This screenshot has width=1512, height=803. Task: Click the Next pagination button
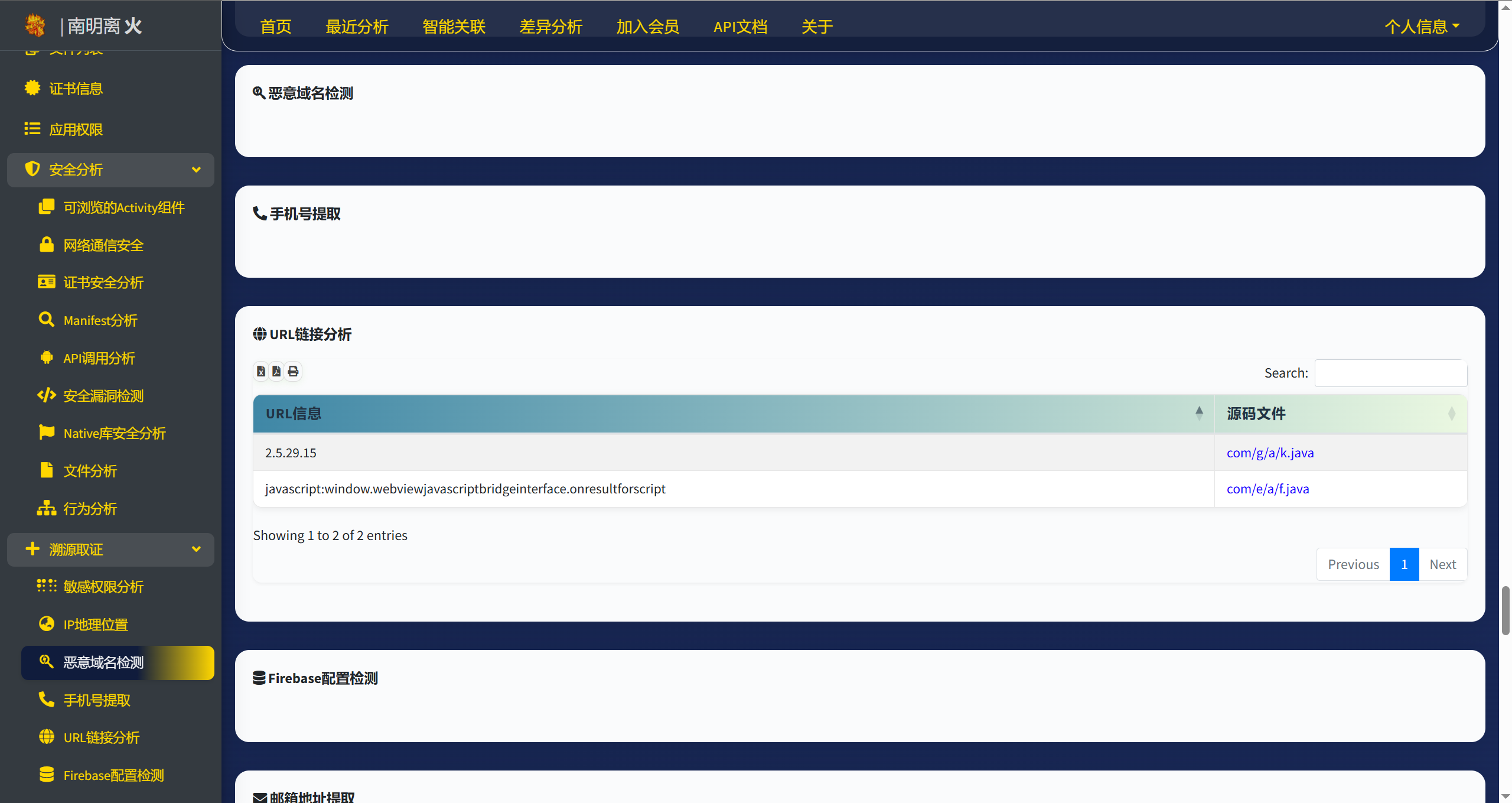[x=1442, y=564]
